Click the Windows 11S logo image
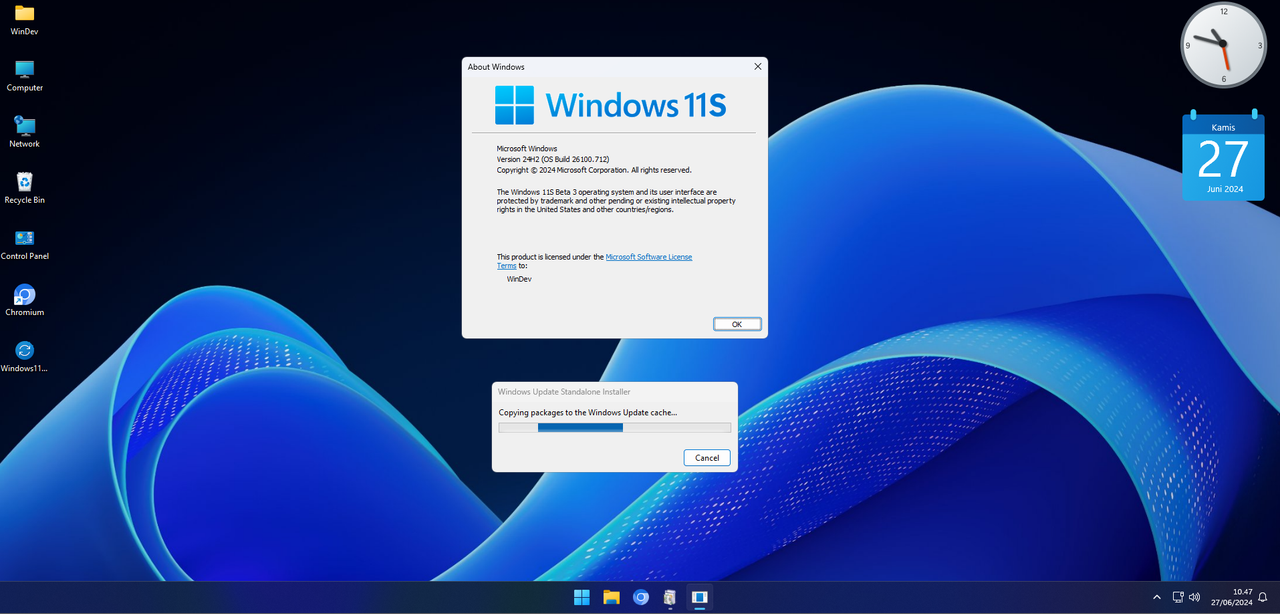The width and height of the screenshot is (1280, 614). (x=610, y=105)
